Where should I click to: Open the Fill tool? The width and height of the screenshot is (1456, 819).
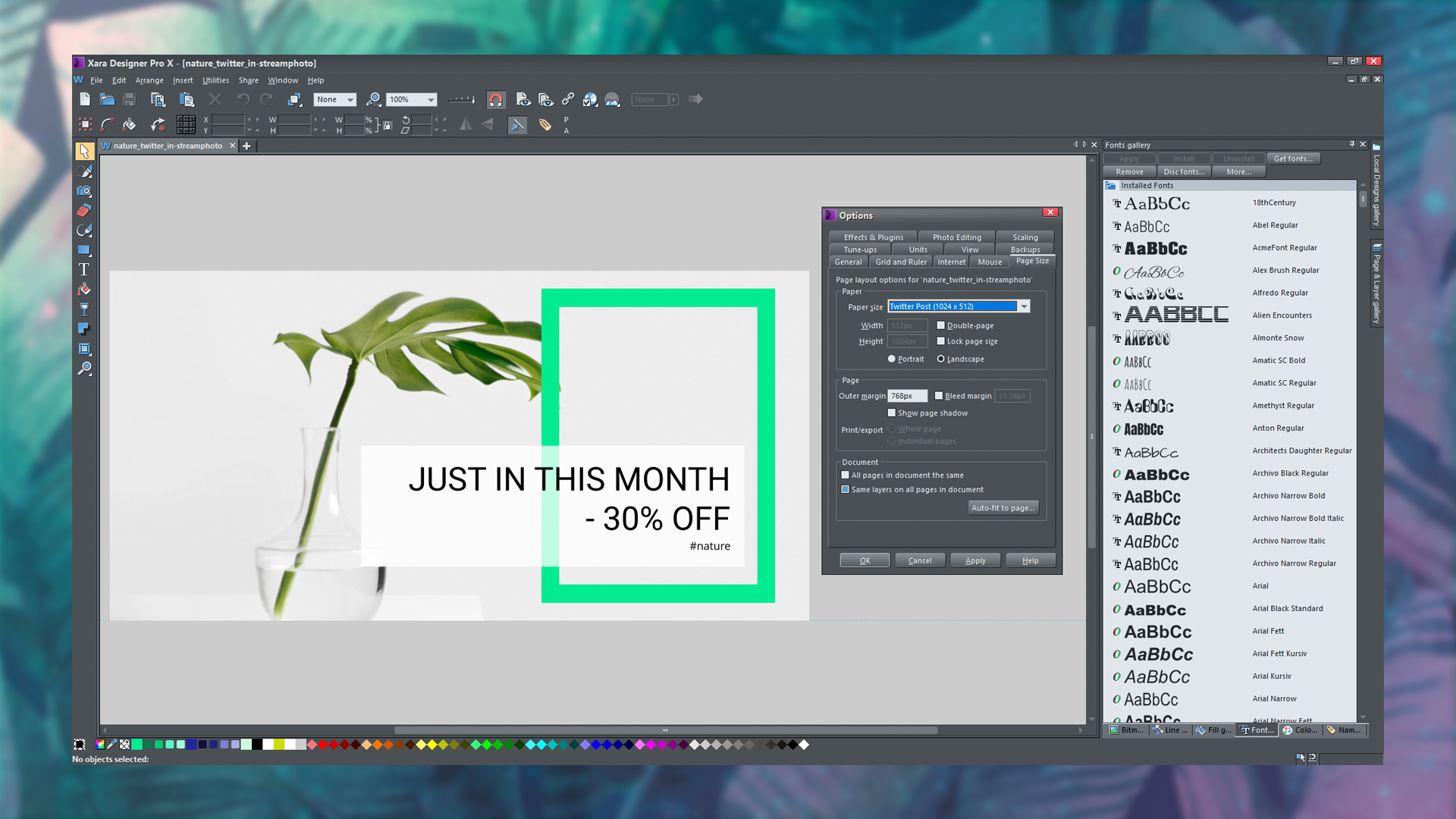85,290
